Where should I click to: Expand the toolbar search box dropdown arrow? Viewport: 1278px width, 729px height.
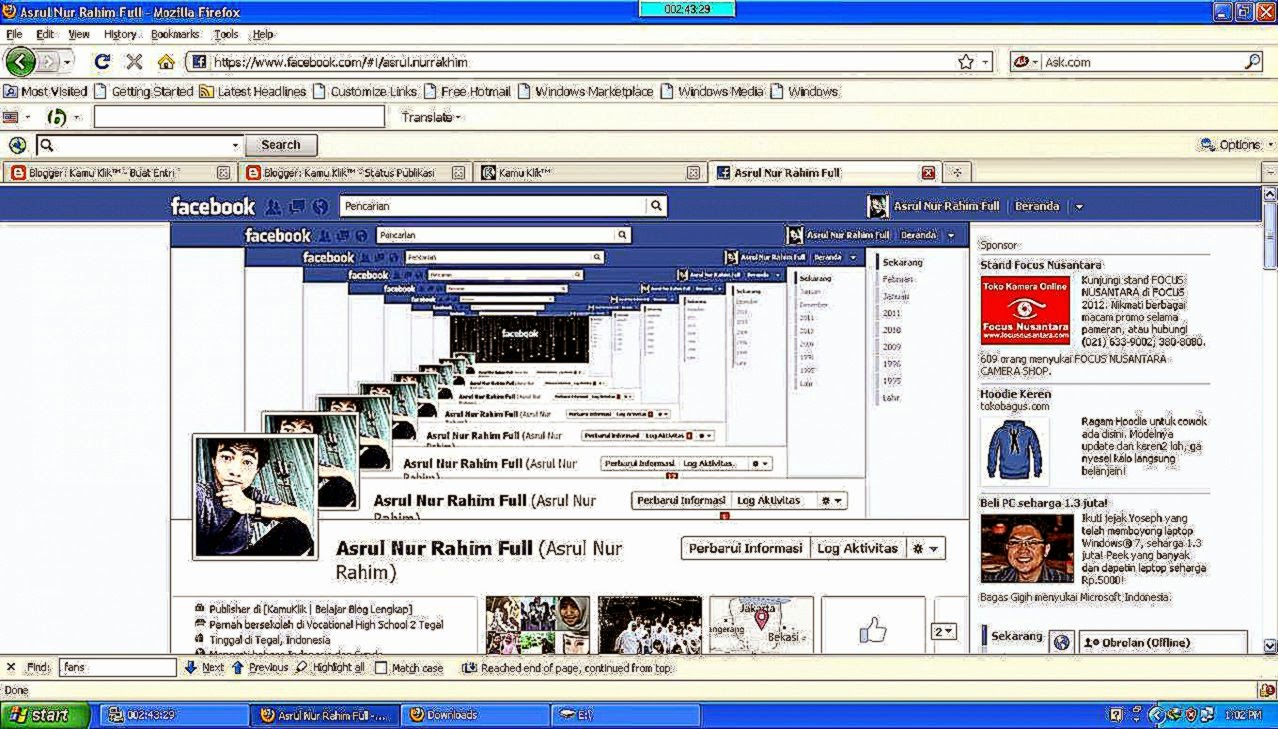tap(236, 145)
